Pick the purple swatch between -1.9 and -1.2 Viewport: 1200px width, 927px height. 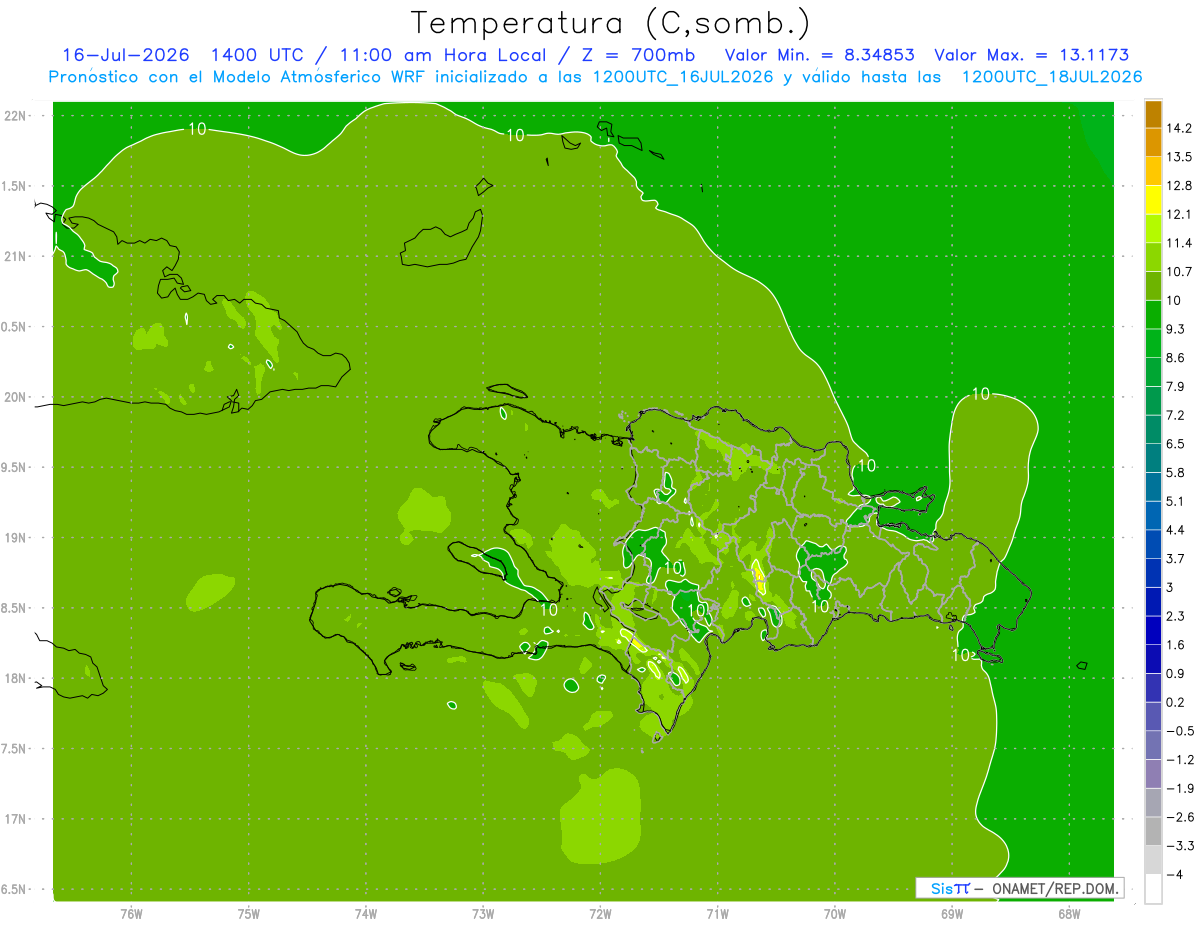pyautogui.click(x=1153, y=774)
